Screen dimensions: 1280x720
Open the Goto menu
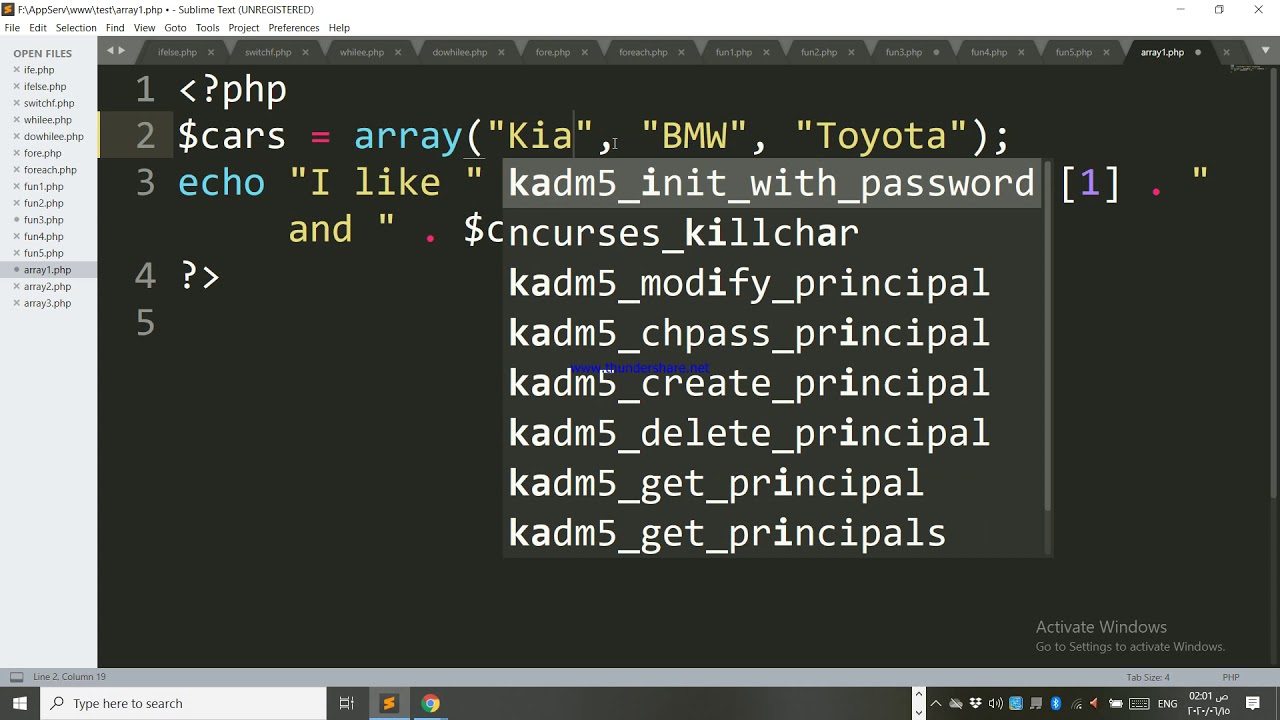point(175,28)
